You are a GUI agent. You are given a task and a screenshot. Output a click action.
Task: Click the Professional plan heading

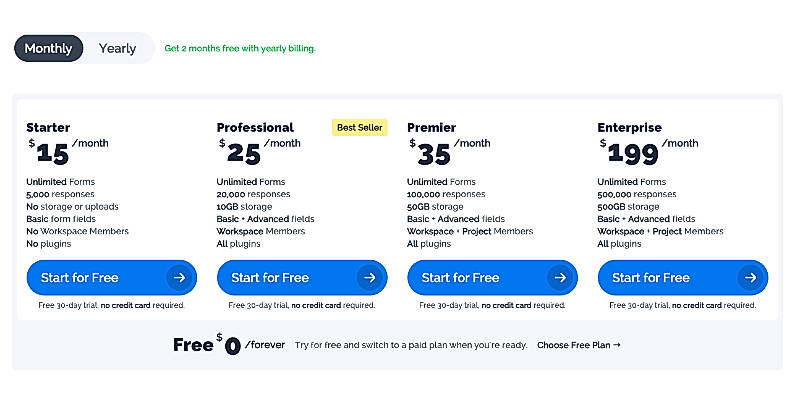coord(255,127)
